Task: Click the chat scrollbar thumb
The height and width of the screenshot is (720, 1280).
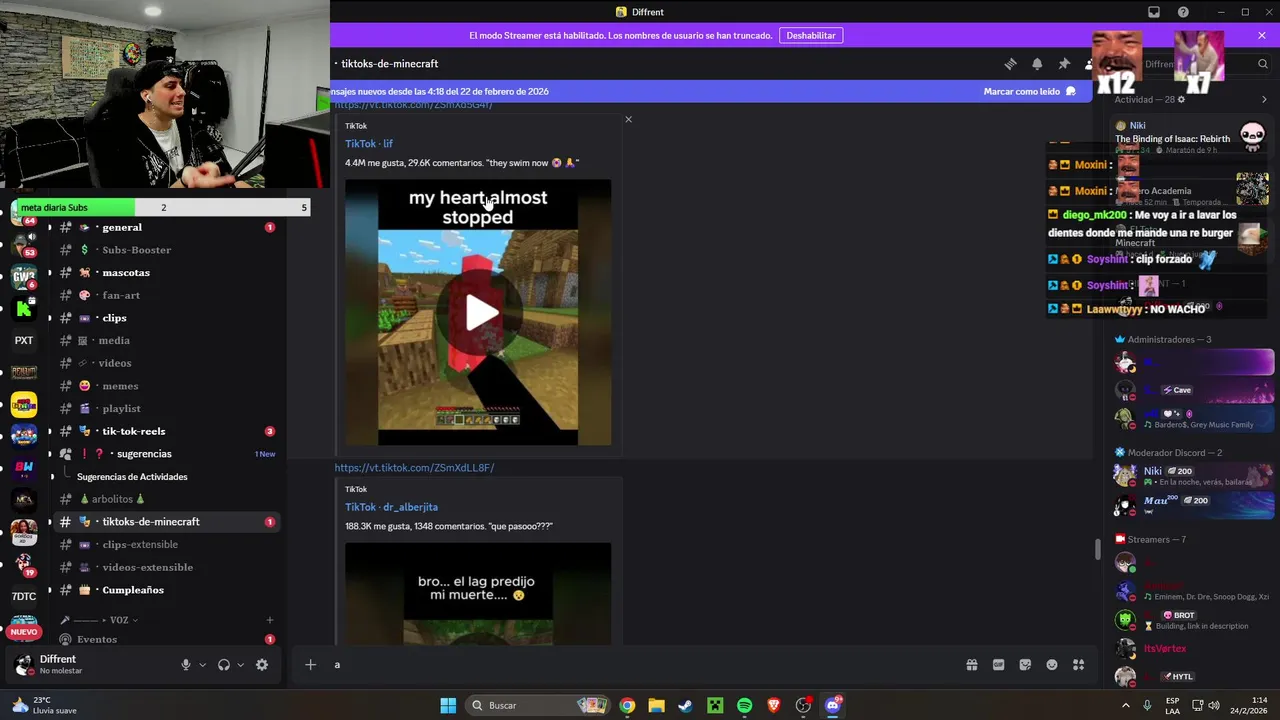Action: tap(1097, 549)
